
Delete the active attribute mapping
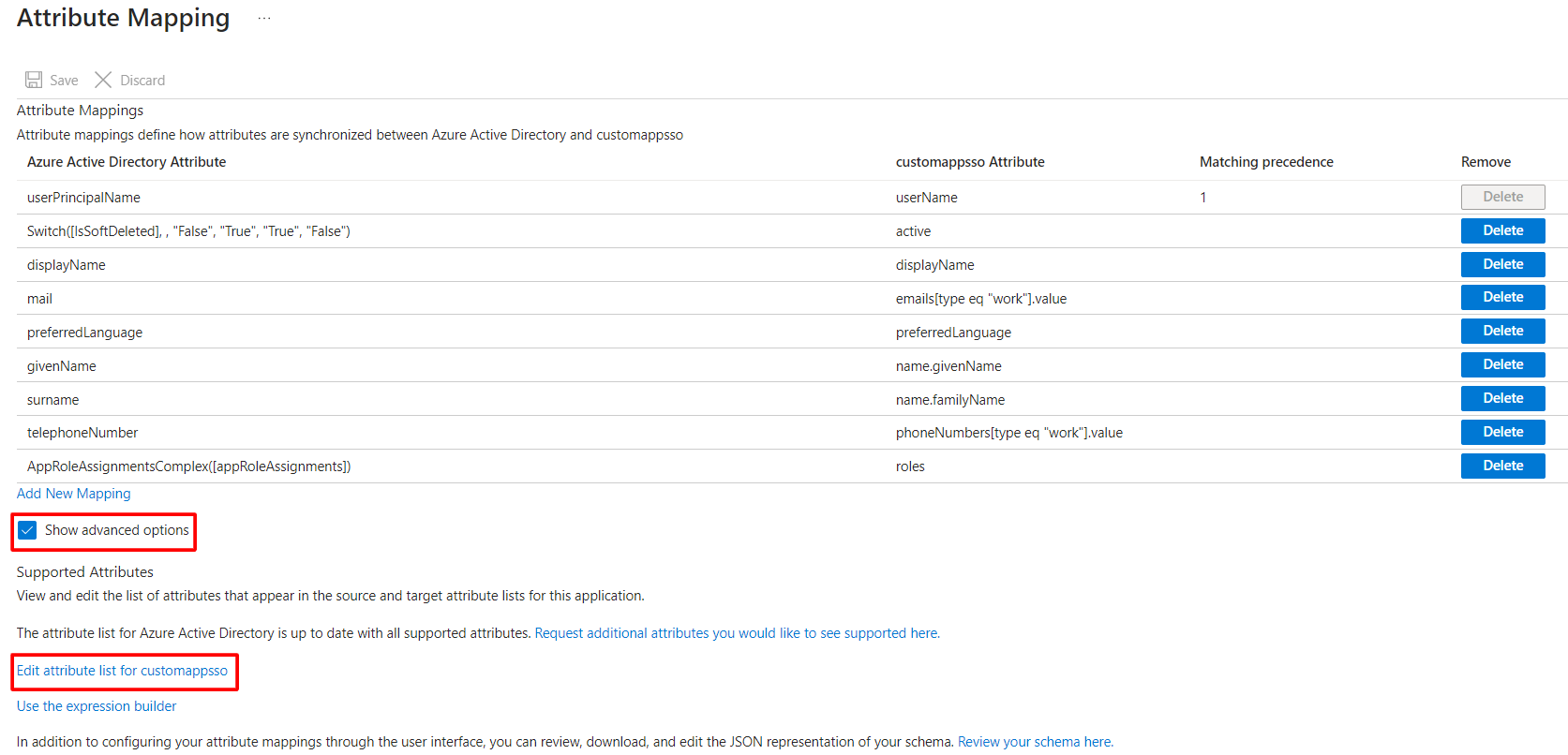1501,231
